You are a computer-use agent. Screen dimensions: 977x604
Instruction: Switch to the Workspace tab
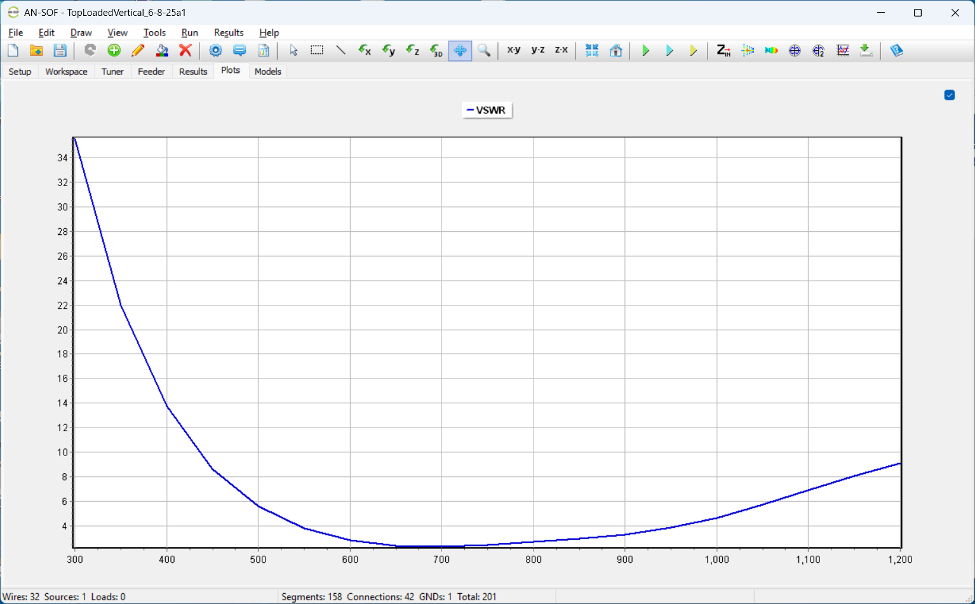pos(66,72)
